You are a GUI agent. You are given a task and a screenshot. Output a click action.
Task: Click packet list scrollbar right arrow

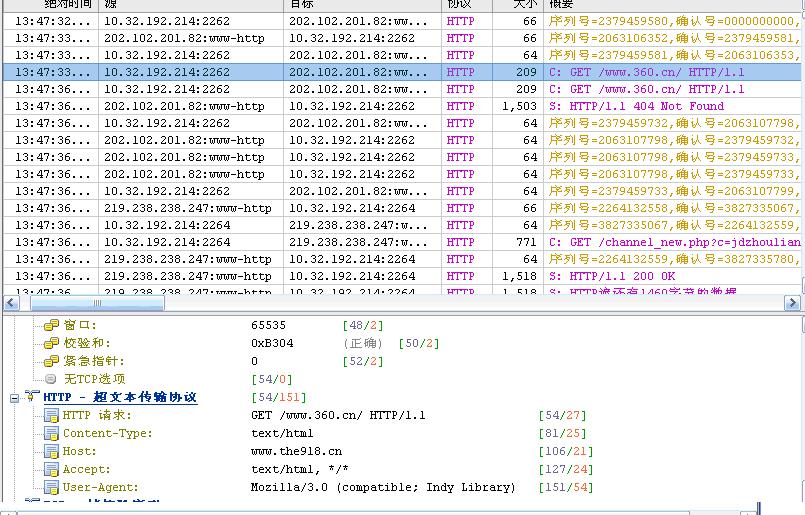click(x=792, y=303)
